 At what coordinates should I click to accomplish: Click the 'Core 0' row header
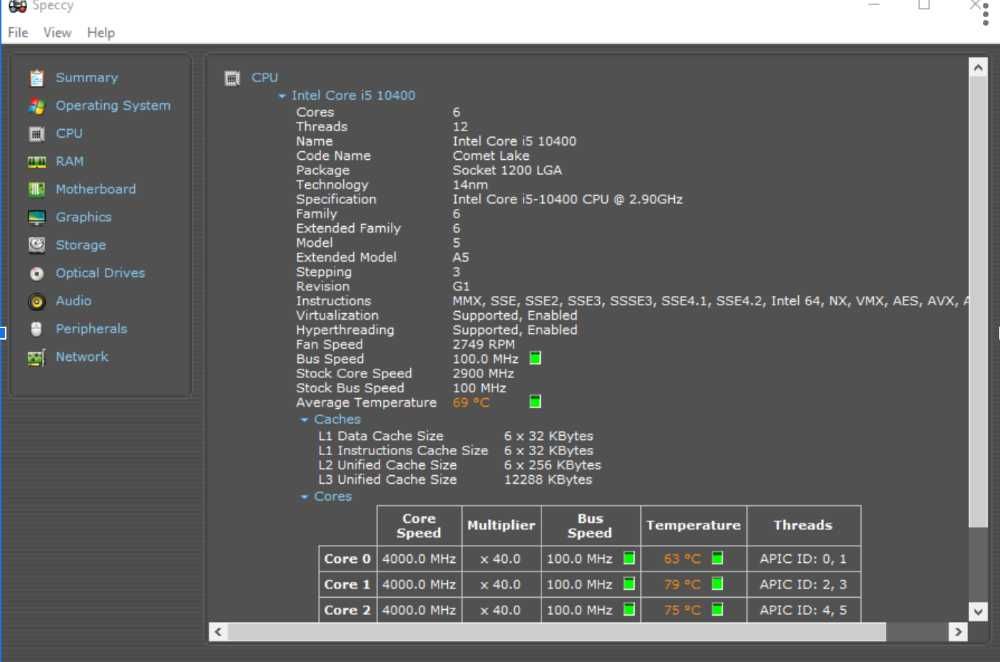click(x=347, y=559)
